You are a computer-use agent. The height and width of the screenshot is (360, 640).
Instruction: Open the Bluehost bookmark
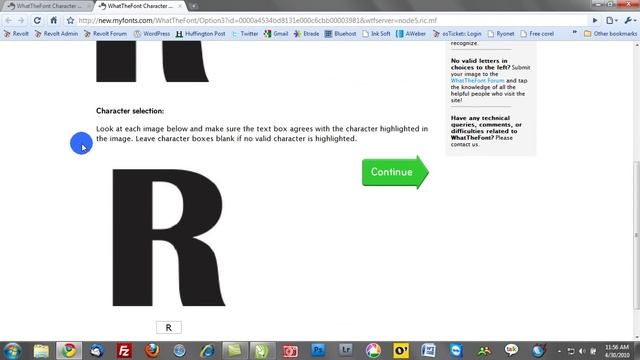(x=340, y=34)
